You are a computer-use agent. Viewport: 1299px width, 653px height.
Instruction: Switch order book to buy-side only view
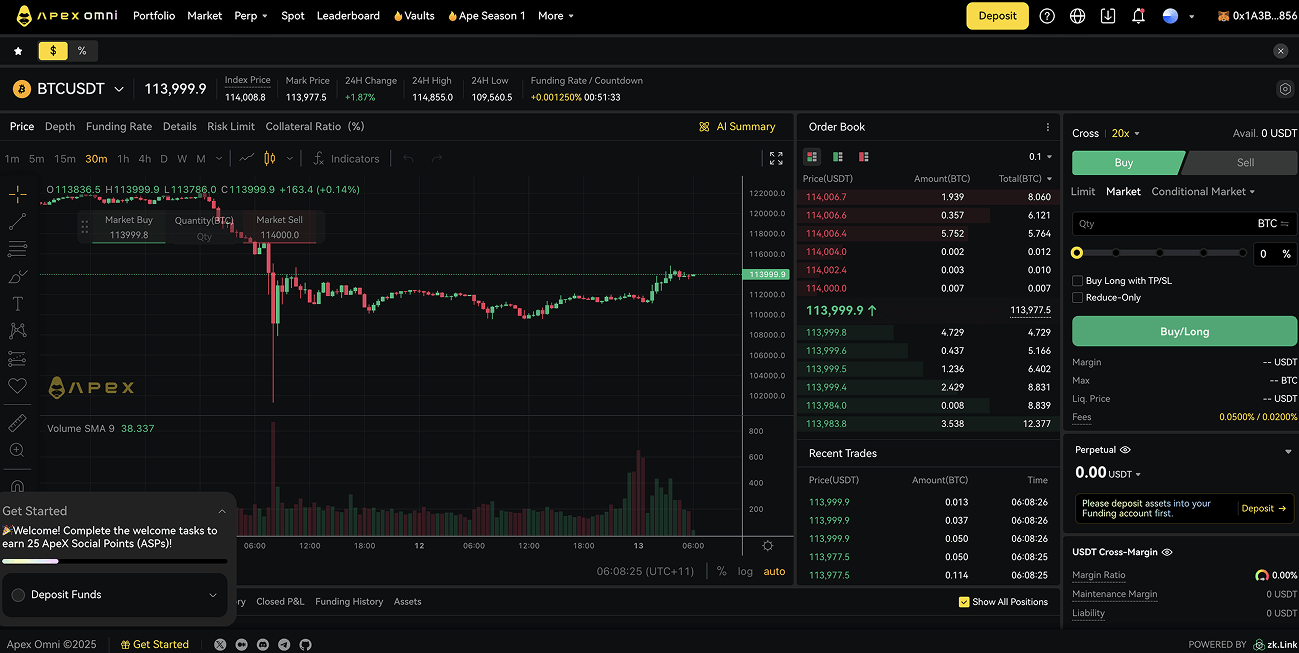[x=837, y=157]
